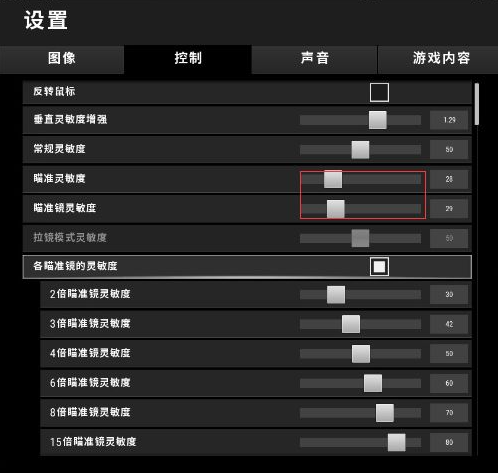Uncheck the 各瞄准镜的灵敏度 checkbox
Image resolution: width=498 pixels, height=473 pixels.
tap(379, 267)
